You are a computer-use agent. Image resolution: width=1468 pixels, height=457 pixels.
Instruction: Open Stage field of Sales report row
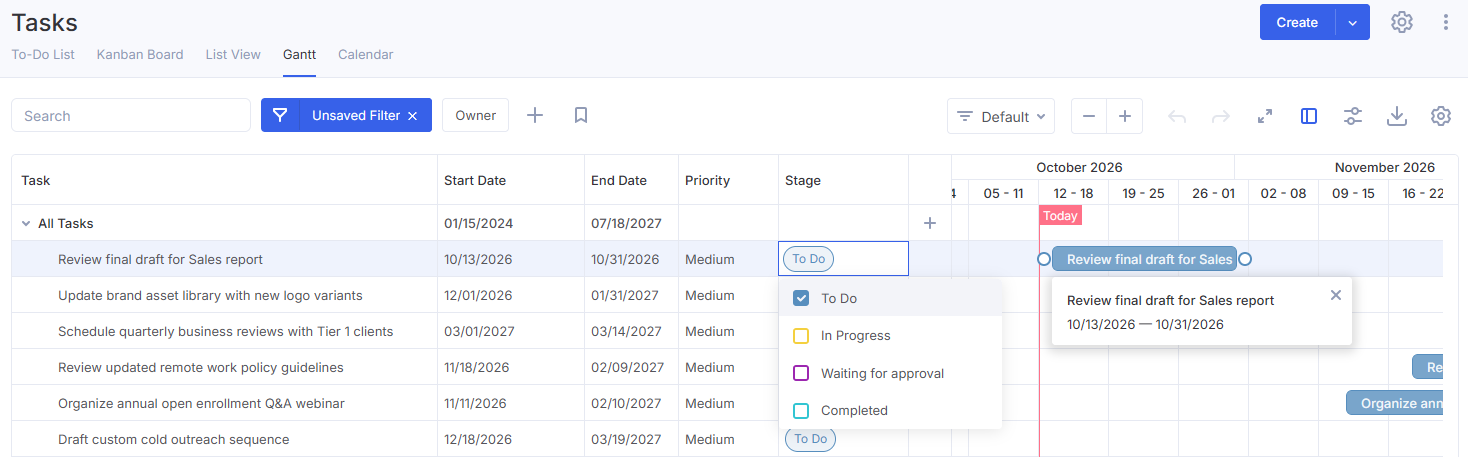coord(844,259)
